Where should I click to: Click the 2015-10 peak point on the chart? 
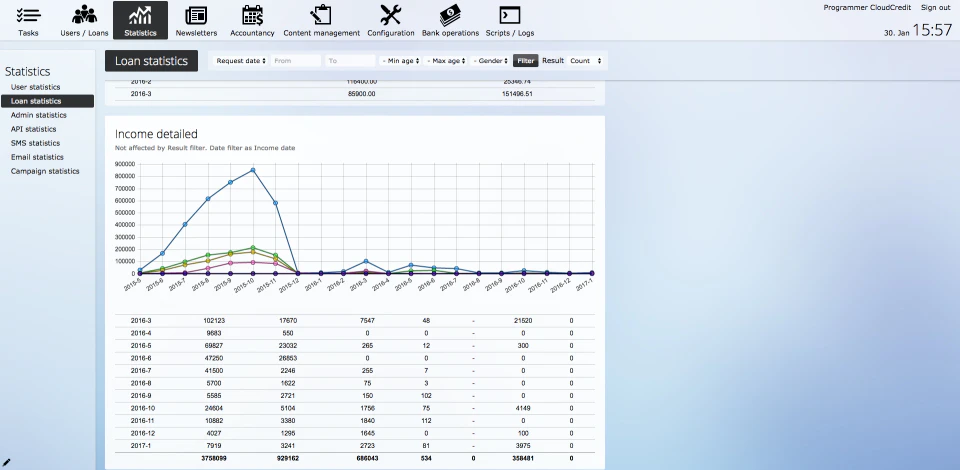coord(253,170)
